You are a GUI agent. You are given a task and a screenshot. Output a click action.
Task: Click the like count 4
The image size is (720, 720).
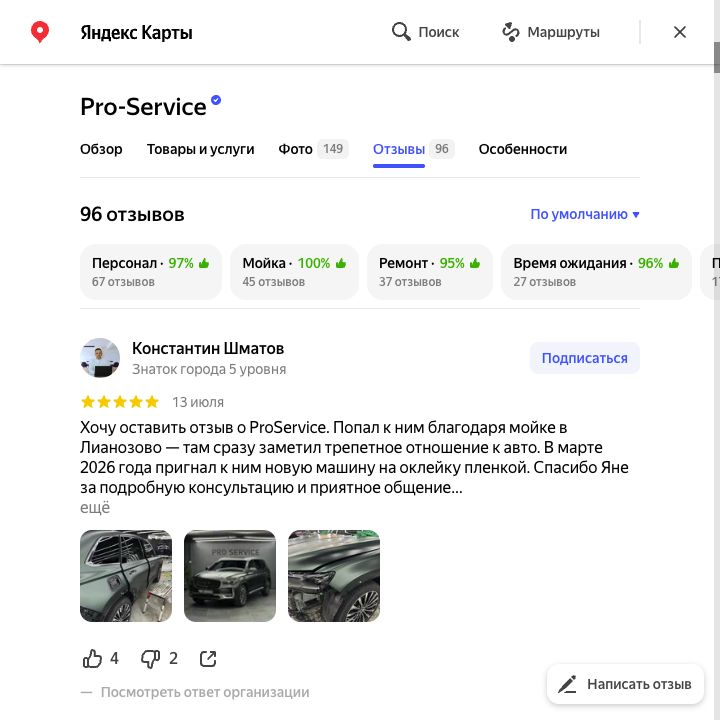click(114, 658)
